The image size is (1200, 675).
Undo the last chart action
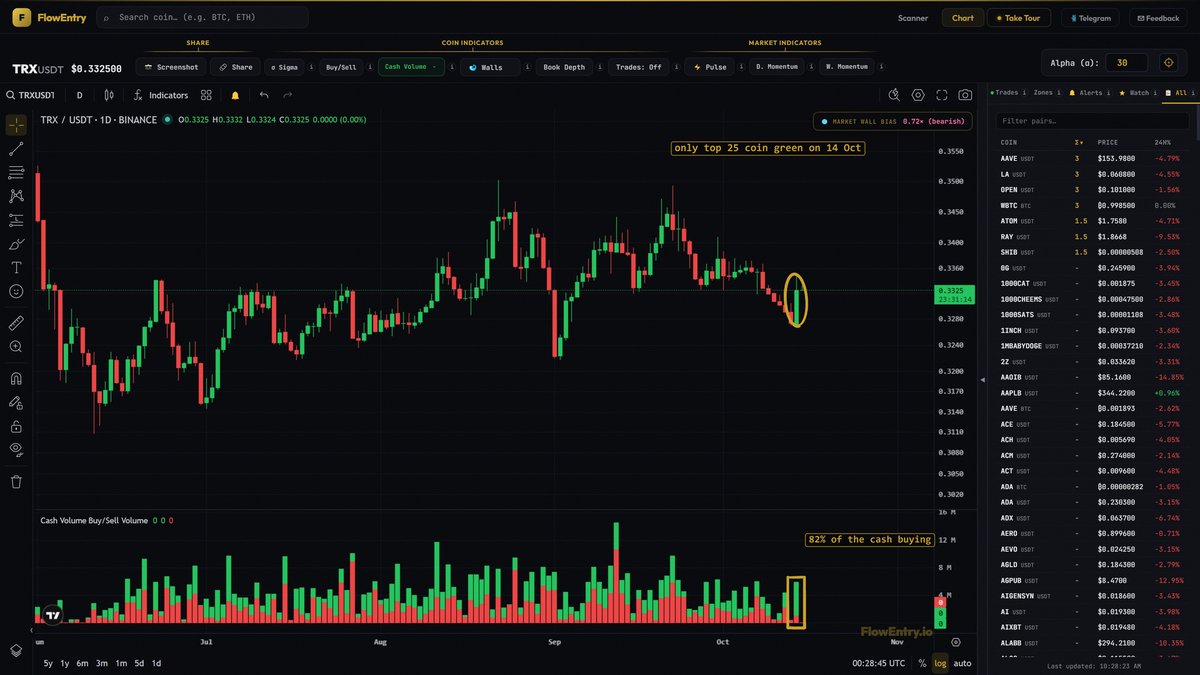pyautogui.click(x=264, y=95)
